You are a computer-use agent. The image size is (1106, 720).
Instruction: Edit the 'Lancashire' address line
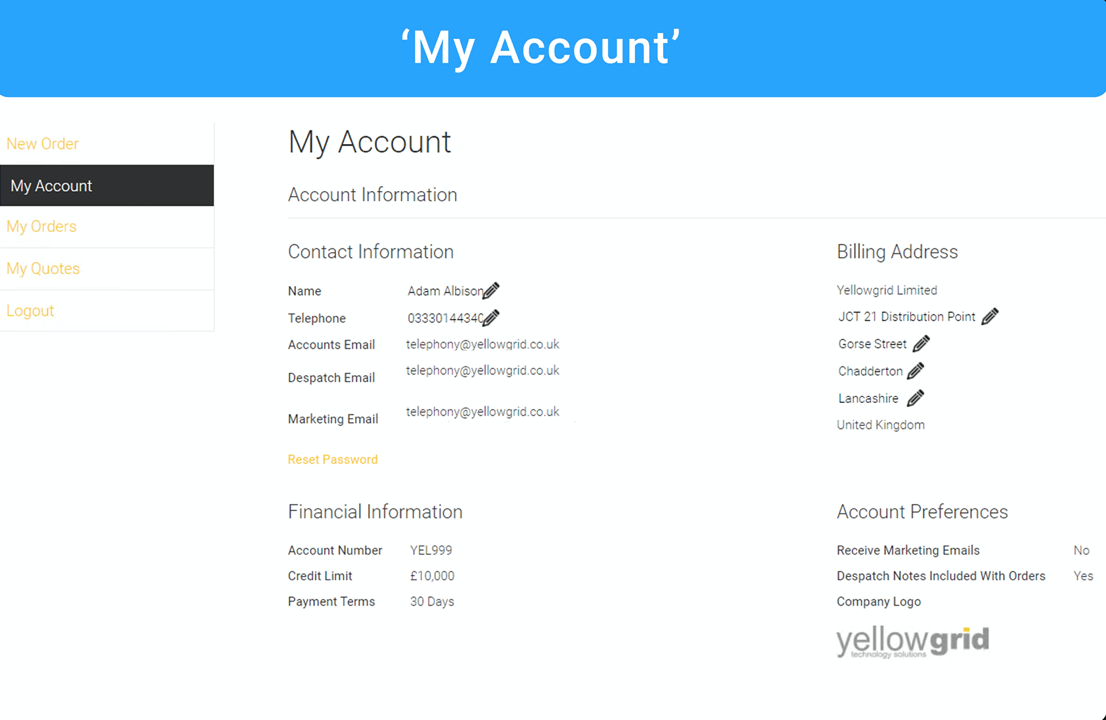[914, 397]
